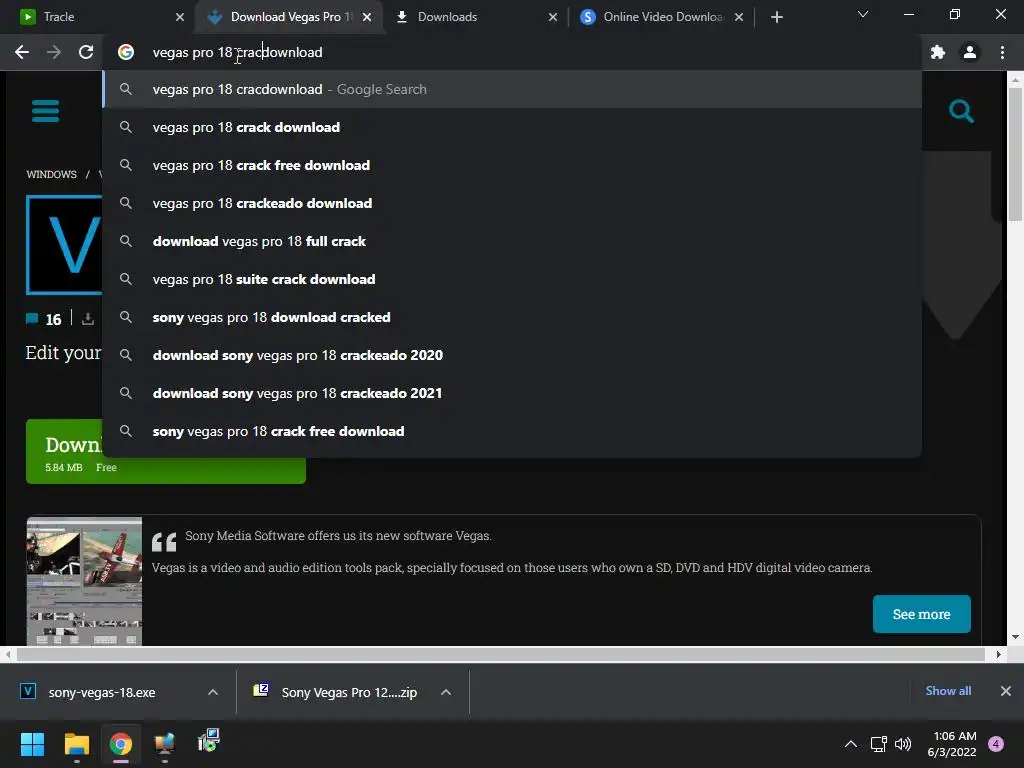The height and width of the screenshot is (768, 1024).
Task: Click the horizontal scrollbar left arrow
Action: (7, 654)
